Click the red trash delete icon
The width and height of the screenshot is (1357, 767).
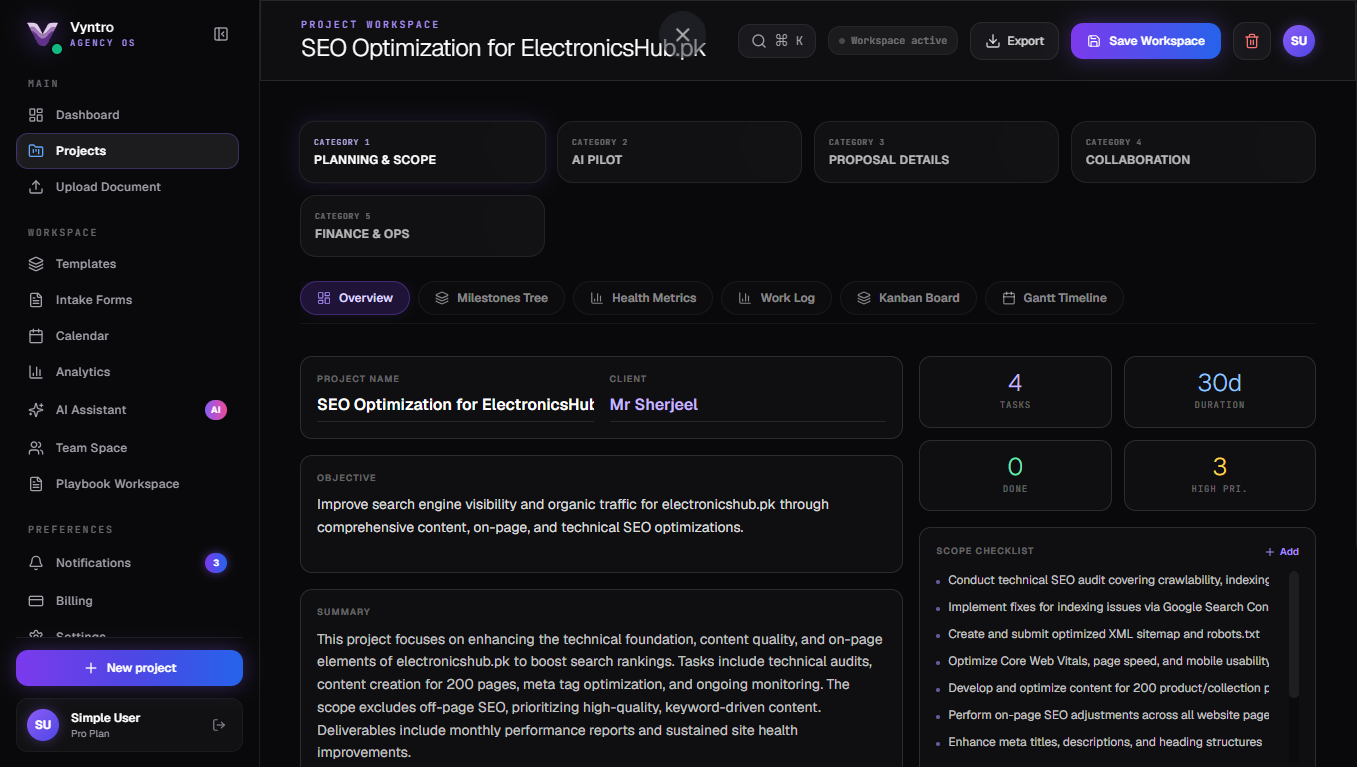(x=1252, y=41)
